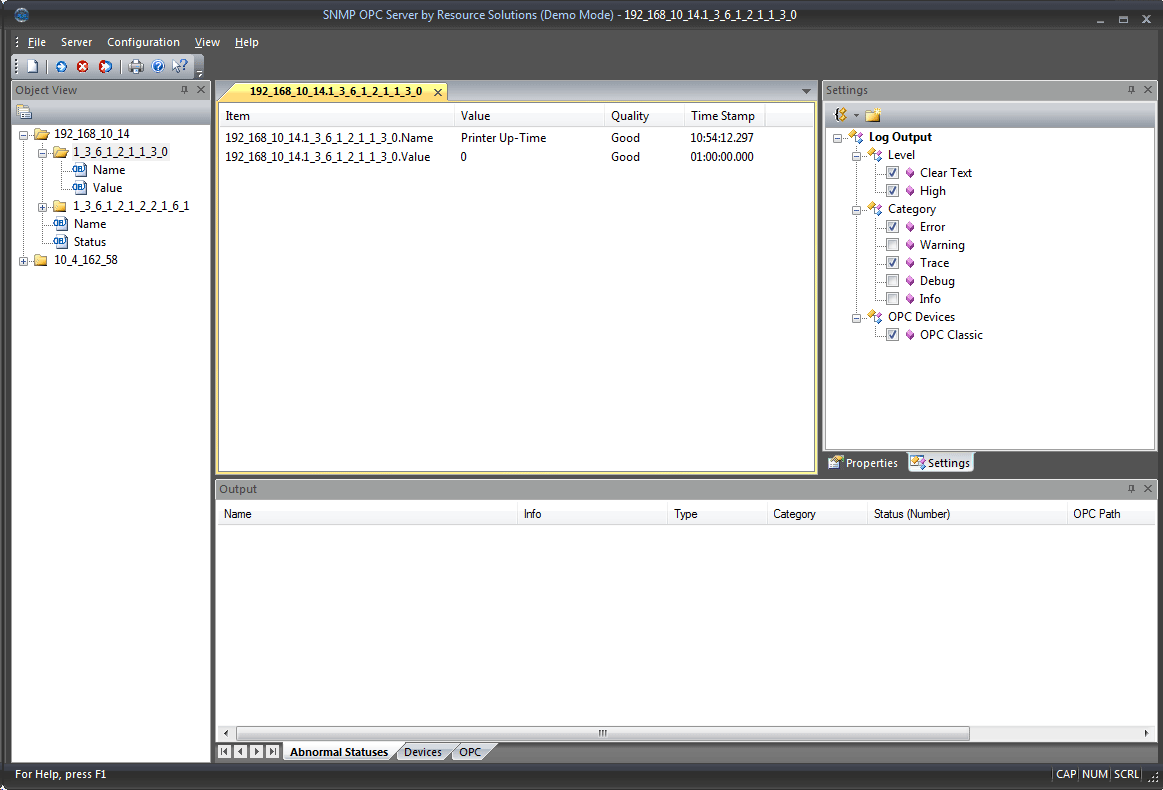This screenshot has width=1163, height=790.
Task: Enable the Debug category checkbox
Action: [892, 281]
